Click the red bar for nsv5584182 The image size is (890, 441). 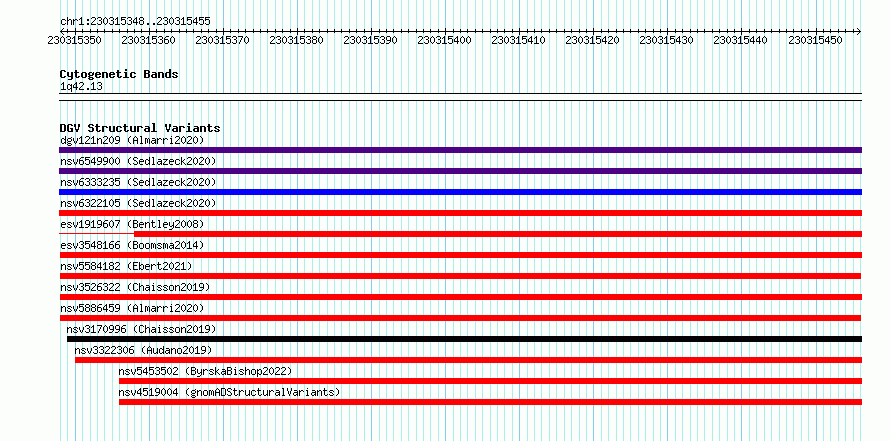click(460, 276)
